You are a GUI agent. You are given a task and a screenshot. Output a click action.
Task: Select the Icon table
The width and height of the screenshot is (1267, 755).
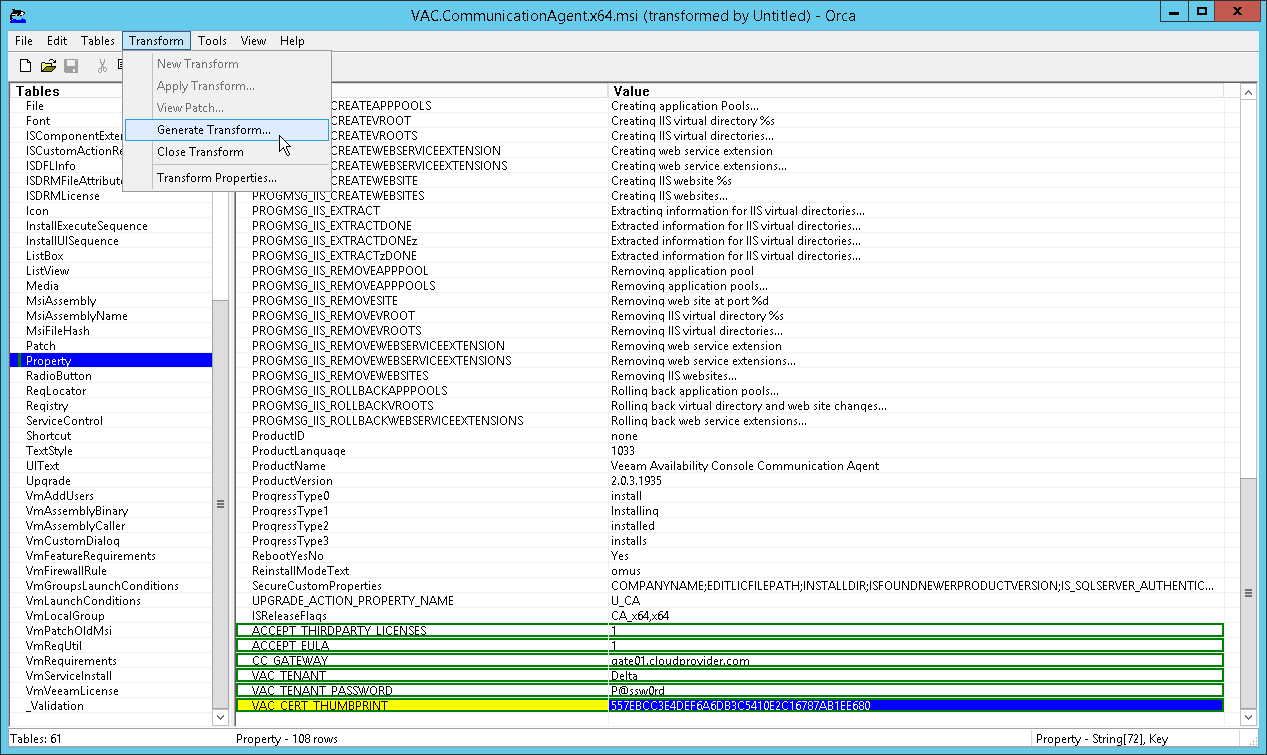(x=37, y=211)
